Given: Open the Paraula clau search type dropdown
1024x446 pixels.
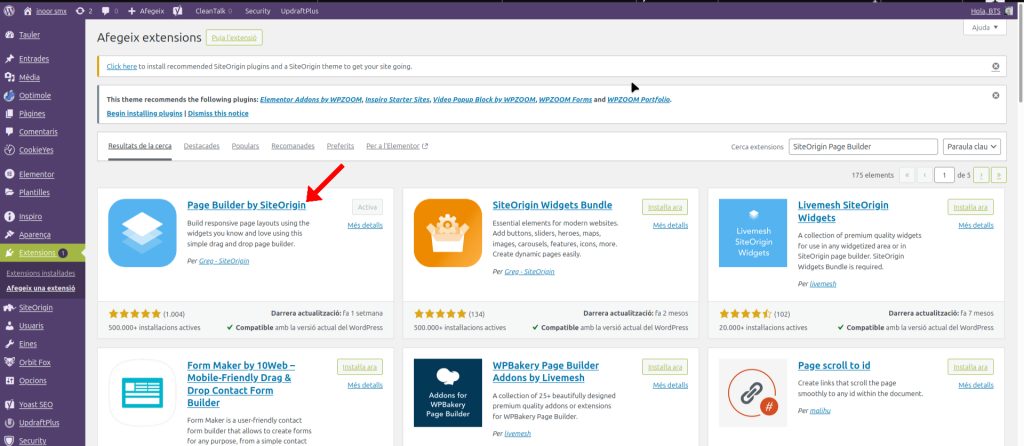Looking at the screenshot, I should [971, 146].
